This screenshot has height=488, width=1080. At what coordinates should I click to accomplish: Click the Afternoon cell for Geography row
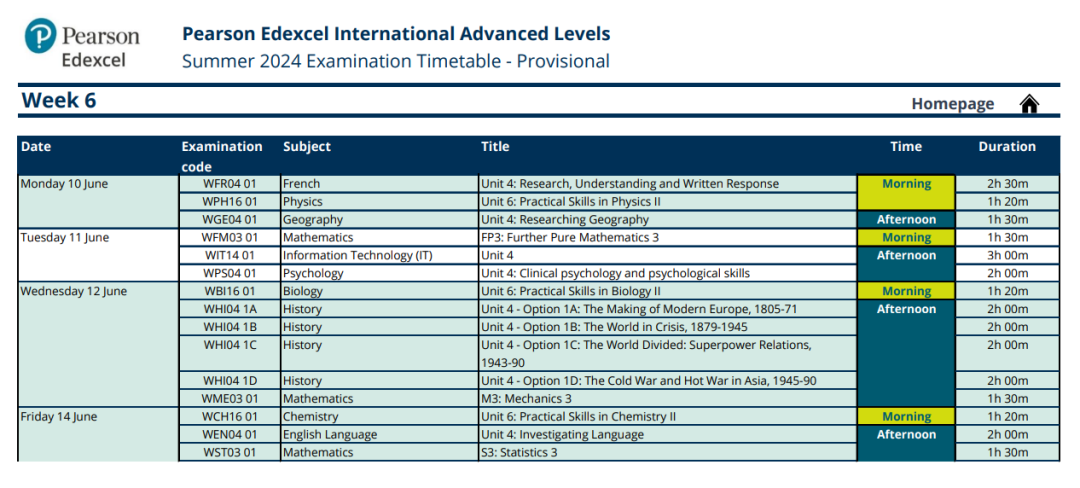coord(906,220)
